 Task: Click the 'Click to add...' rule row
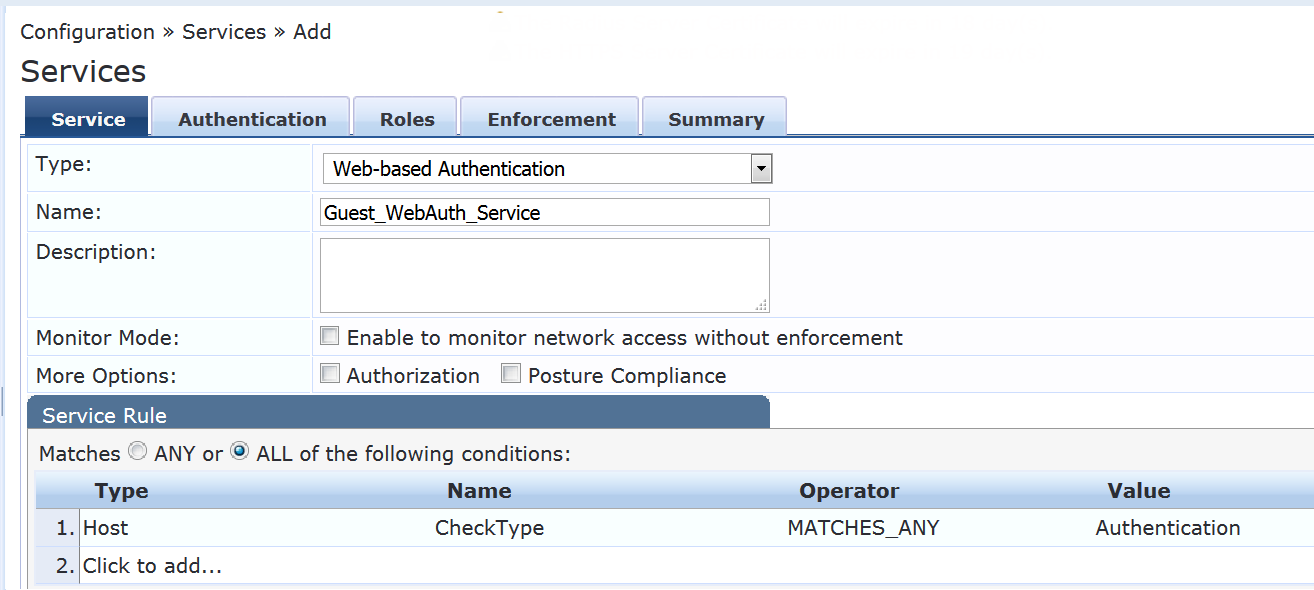coord(152,566)
